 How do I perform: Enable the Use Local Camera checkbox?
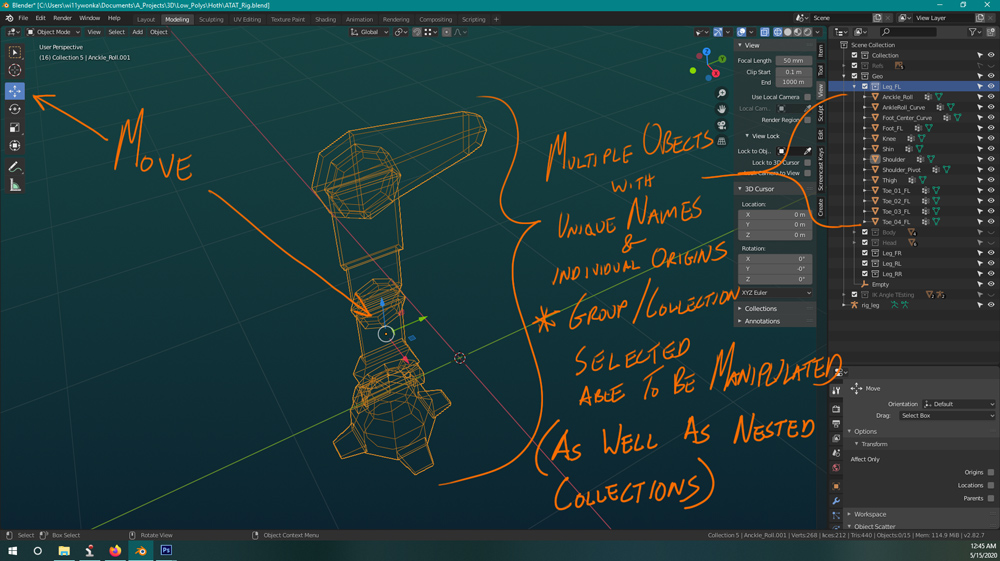[x=807, y=97]
